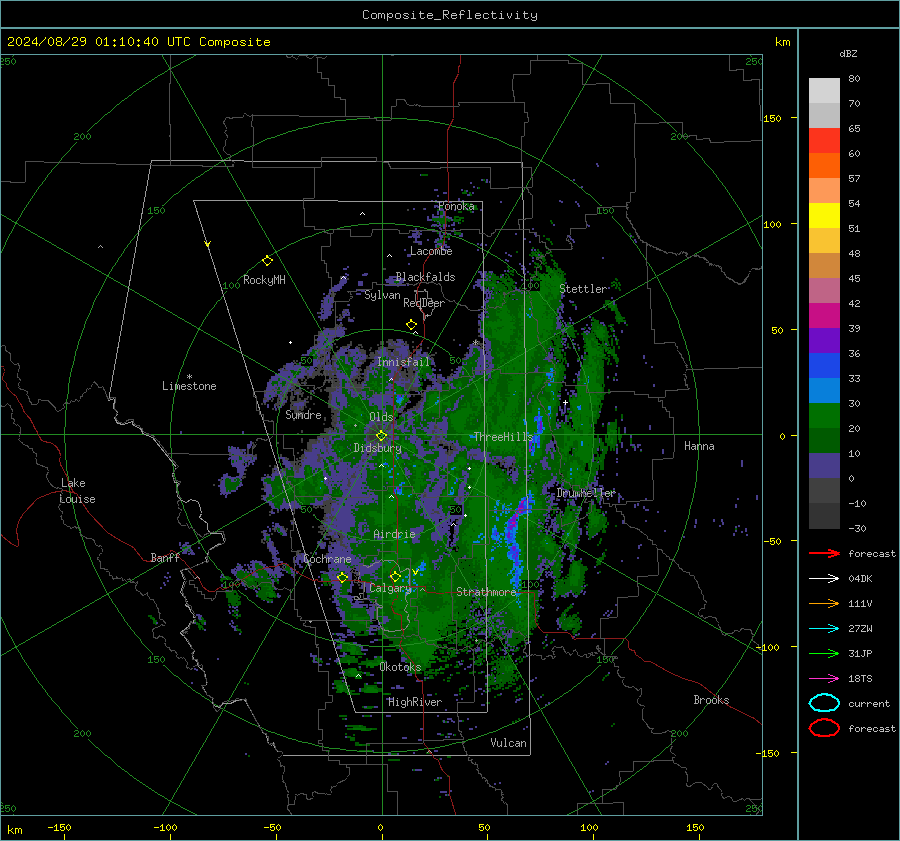Click the yellow diamond marker near RockyMH
Screen dimensions: 900x841
[x=267, y=261]
